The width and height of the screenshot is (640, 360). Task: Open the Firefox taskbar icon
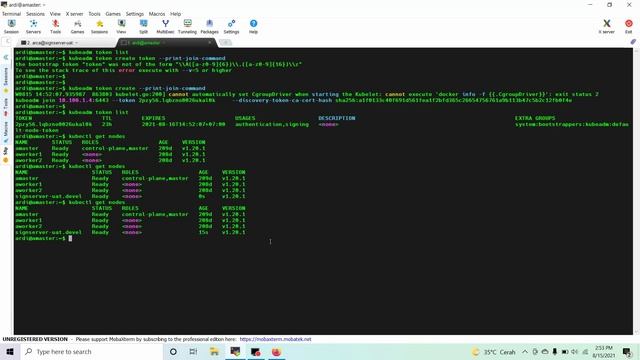(276, 351)
